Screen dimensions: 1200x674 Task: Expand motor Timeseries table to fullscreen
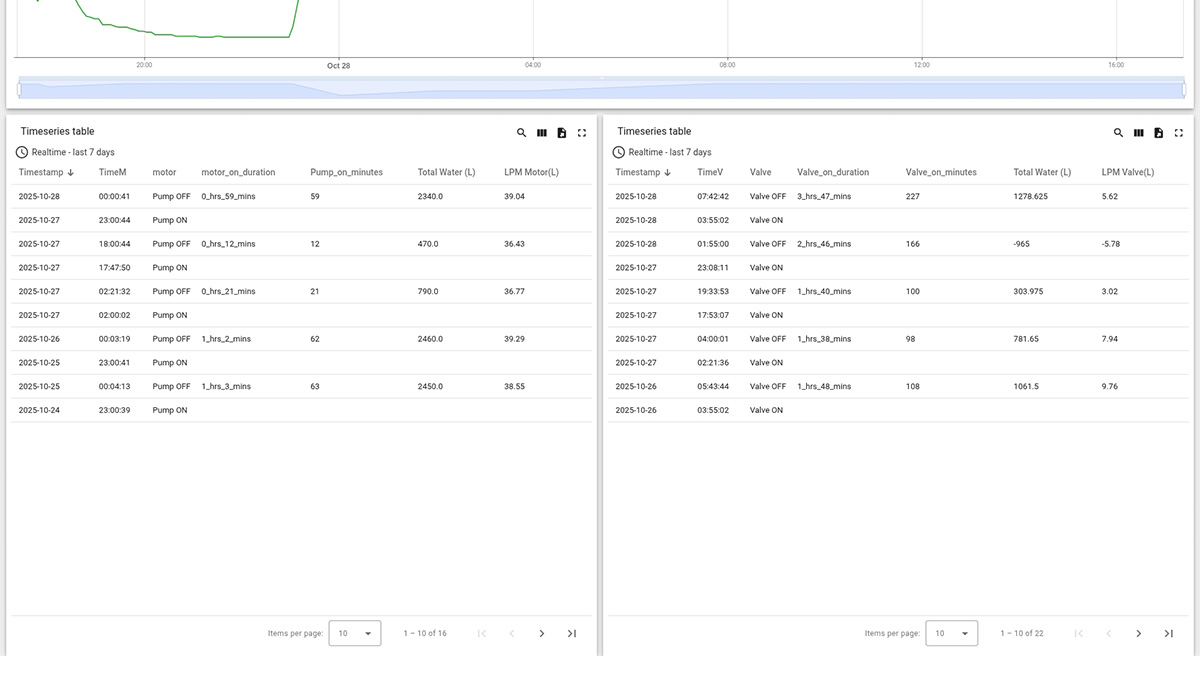(x=582, y=132)
